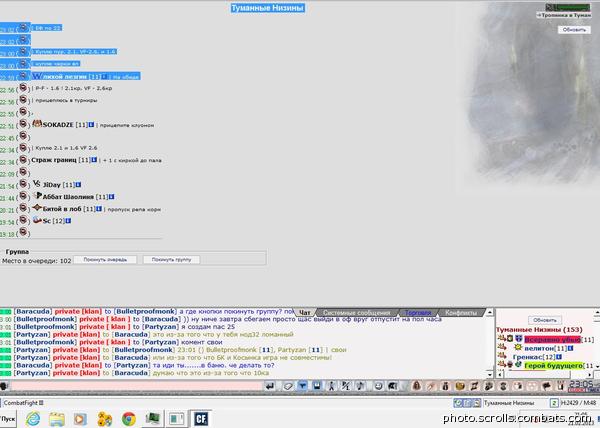Click the info icon beside Аббат Шаолиня
600x428 pixels.
111,197
